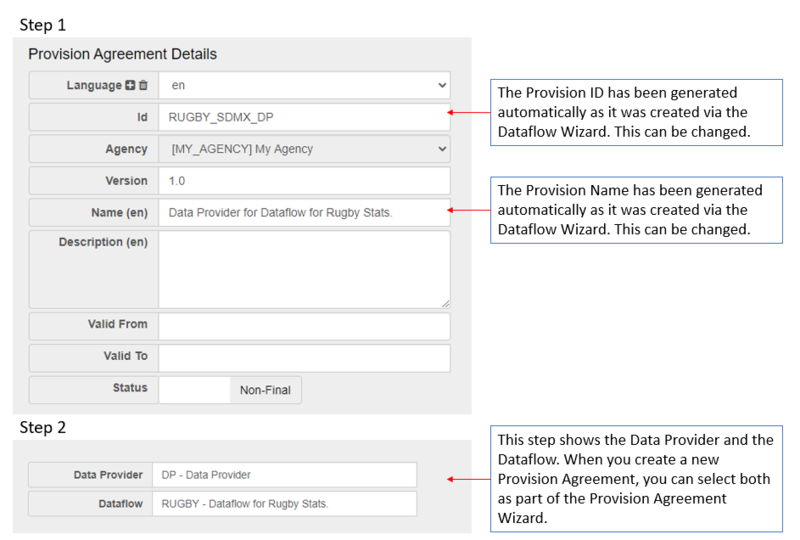
Task: Click the add language plus icon
Action: (130, 86)
